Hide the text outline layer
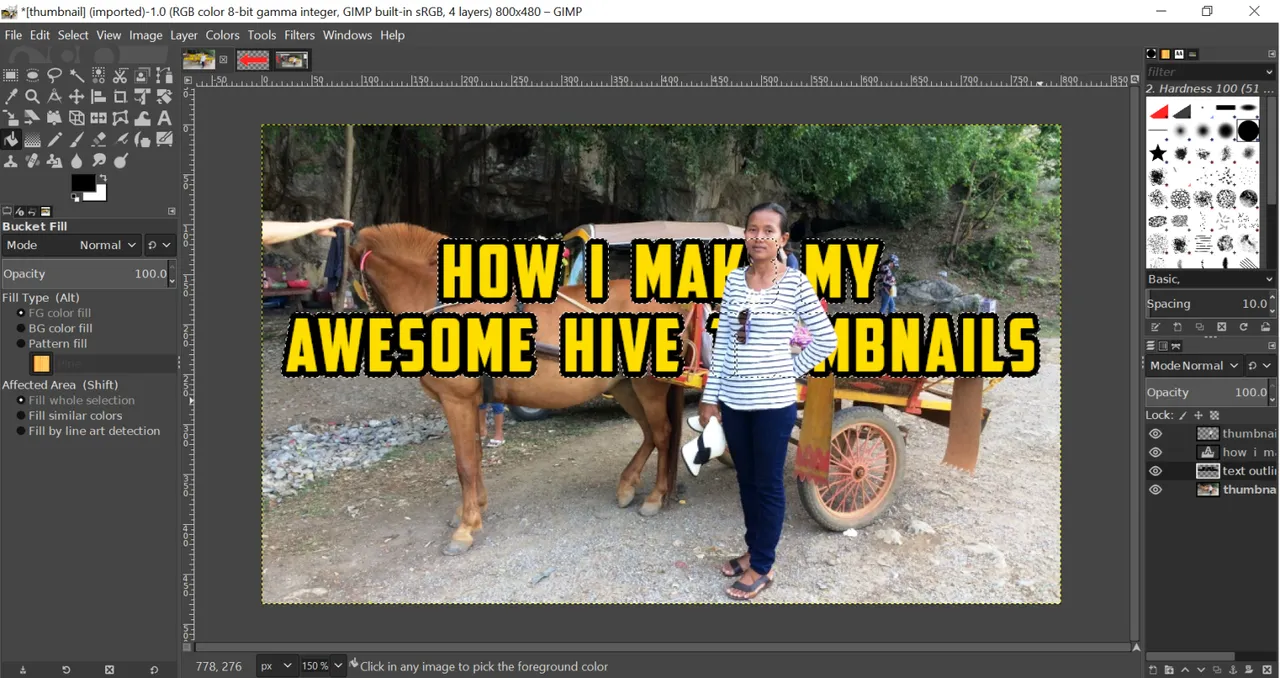 click(x=1155, y=471)
